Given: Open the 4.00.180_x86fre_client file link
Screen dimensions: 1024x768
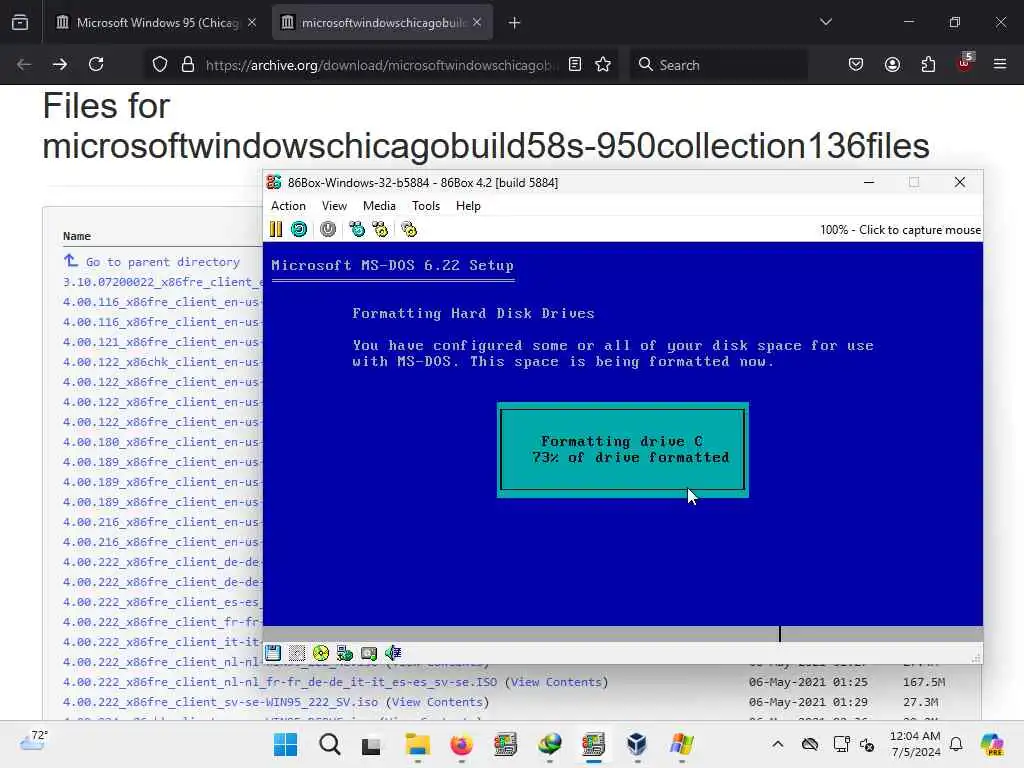Looking at the screenshot, I should (x=163, y=442).
